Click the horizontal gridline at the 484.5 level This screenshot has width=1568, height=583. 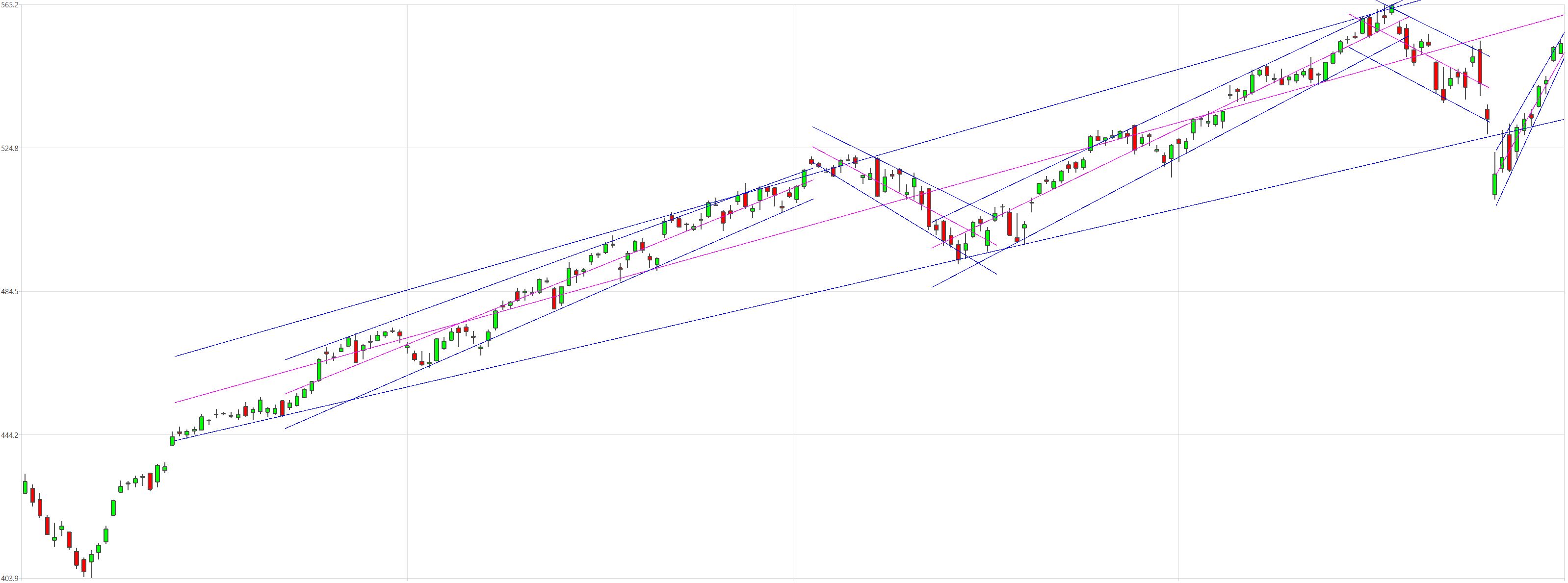pyautogui.click(x=791, y=291)
